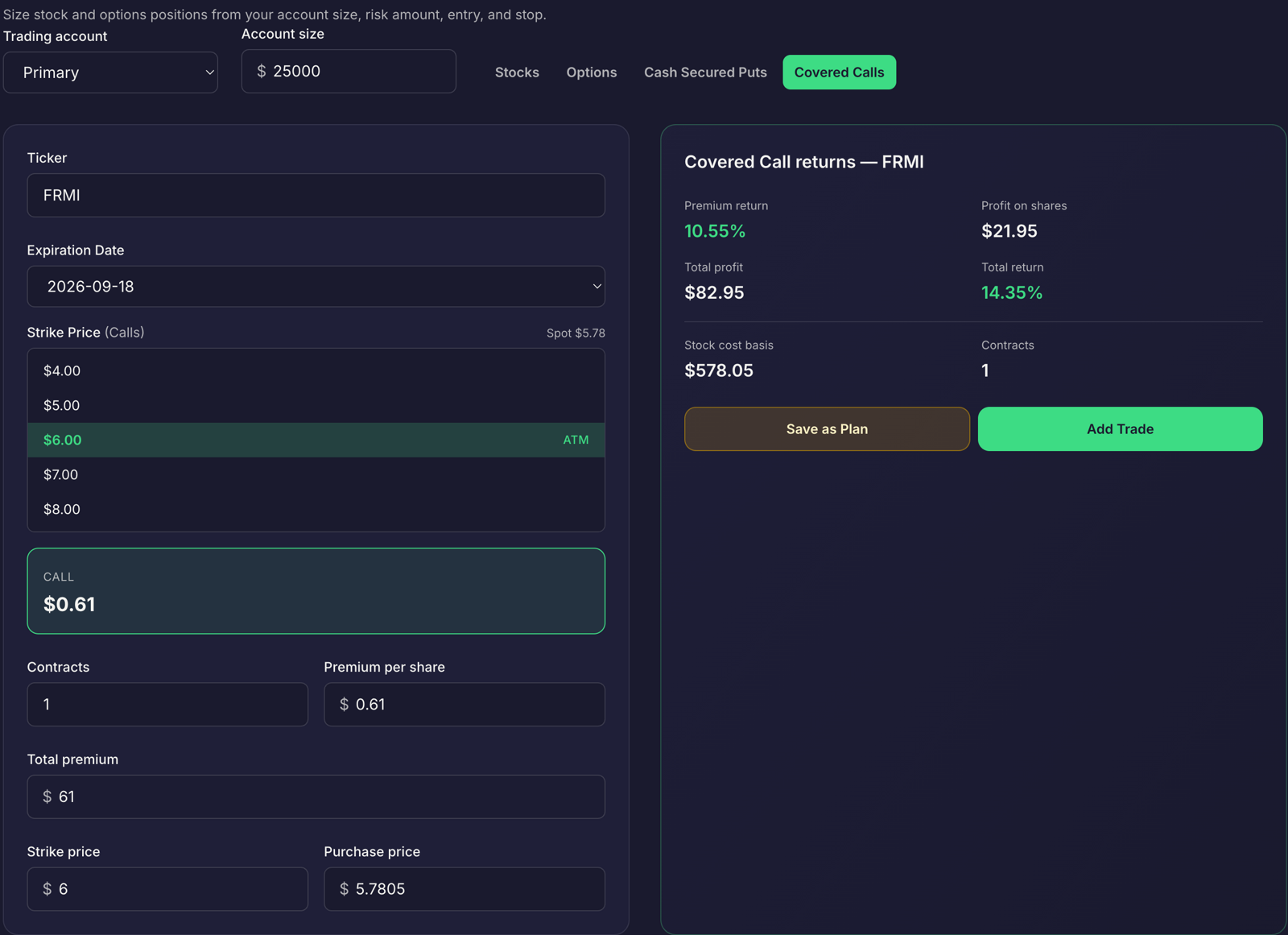Click the Spot $5.78 label

tap(576, 333)
